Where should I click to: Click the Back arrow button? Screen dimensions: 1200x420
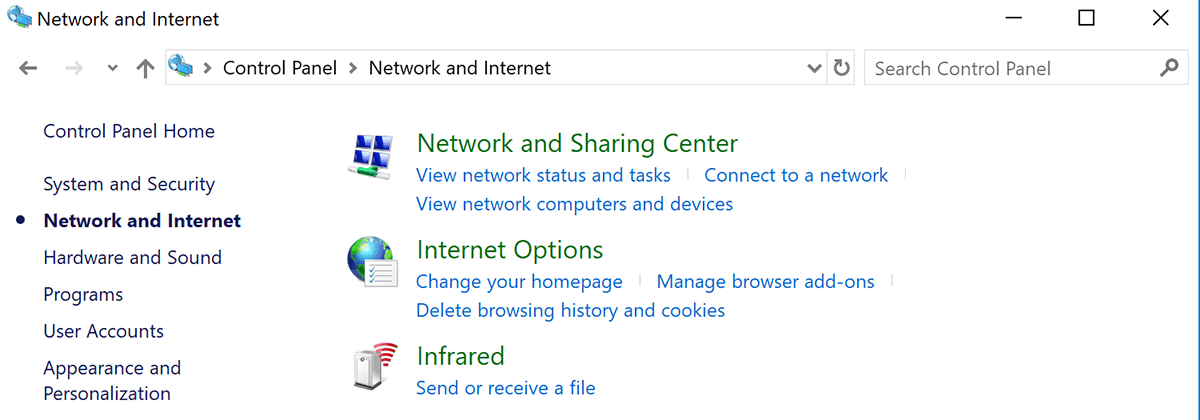coord(28,69)
